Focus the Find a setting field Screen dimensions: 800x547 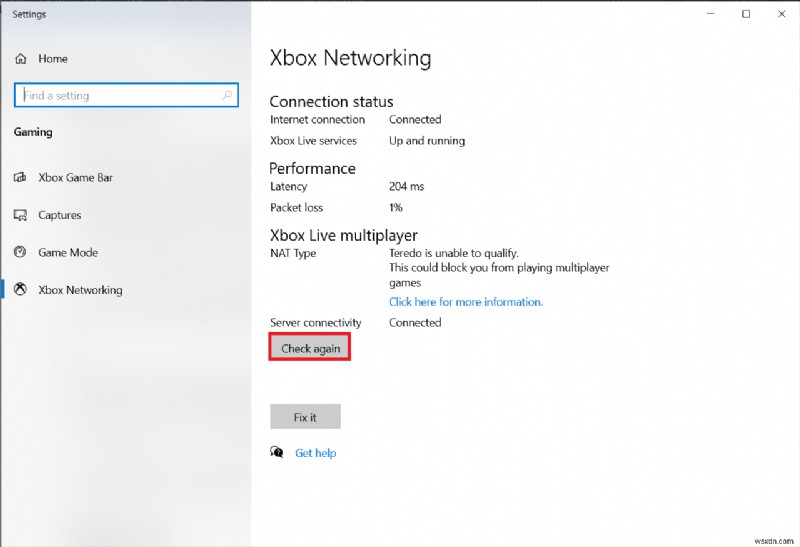pos(126,95)
